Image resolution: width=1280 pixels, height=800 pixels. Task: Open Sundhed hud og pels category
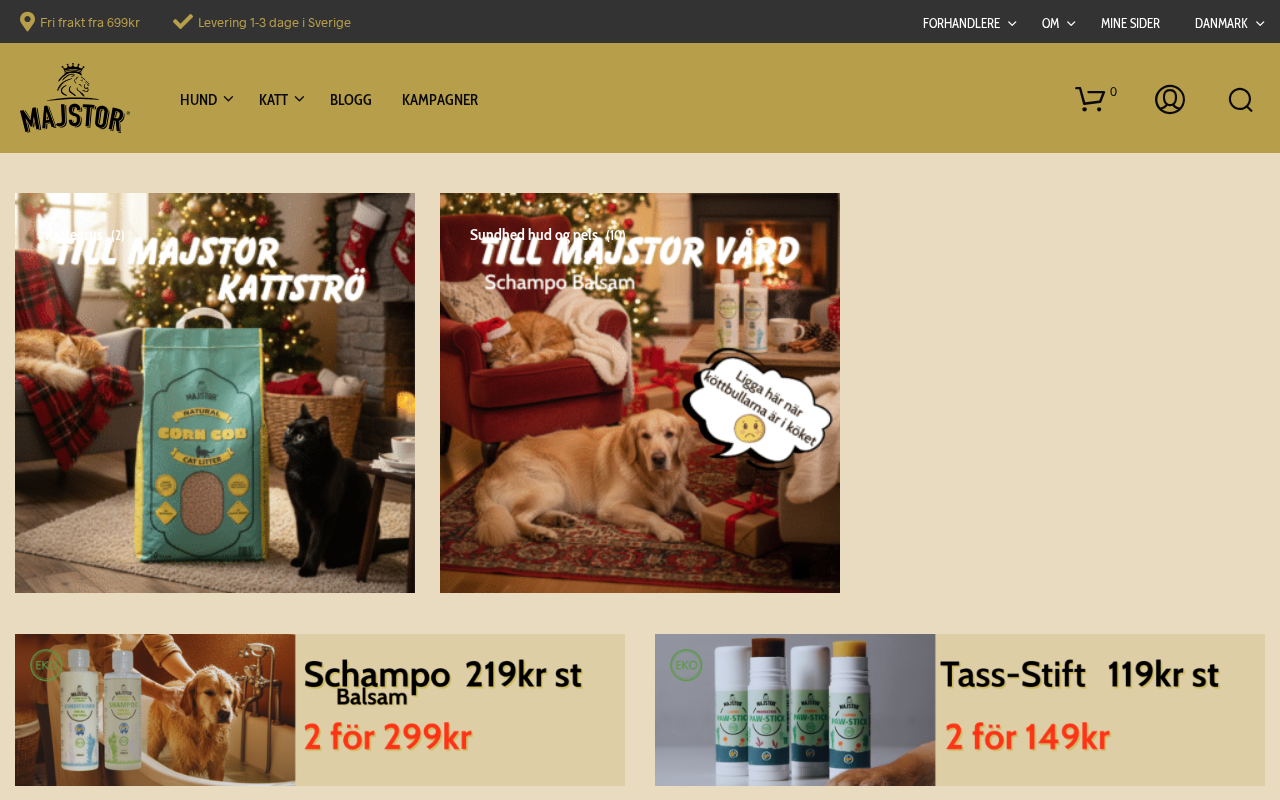click(548, 235)
